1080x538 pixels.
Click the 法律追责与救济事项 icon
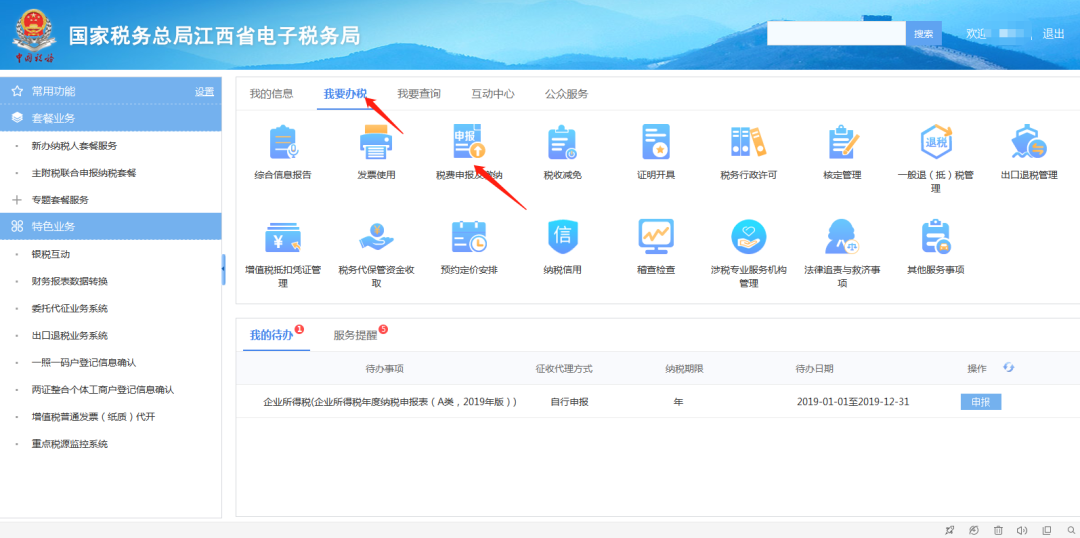pyautogui.click(x=841, y=237)
